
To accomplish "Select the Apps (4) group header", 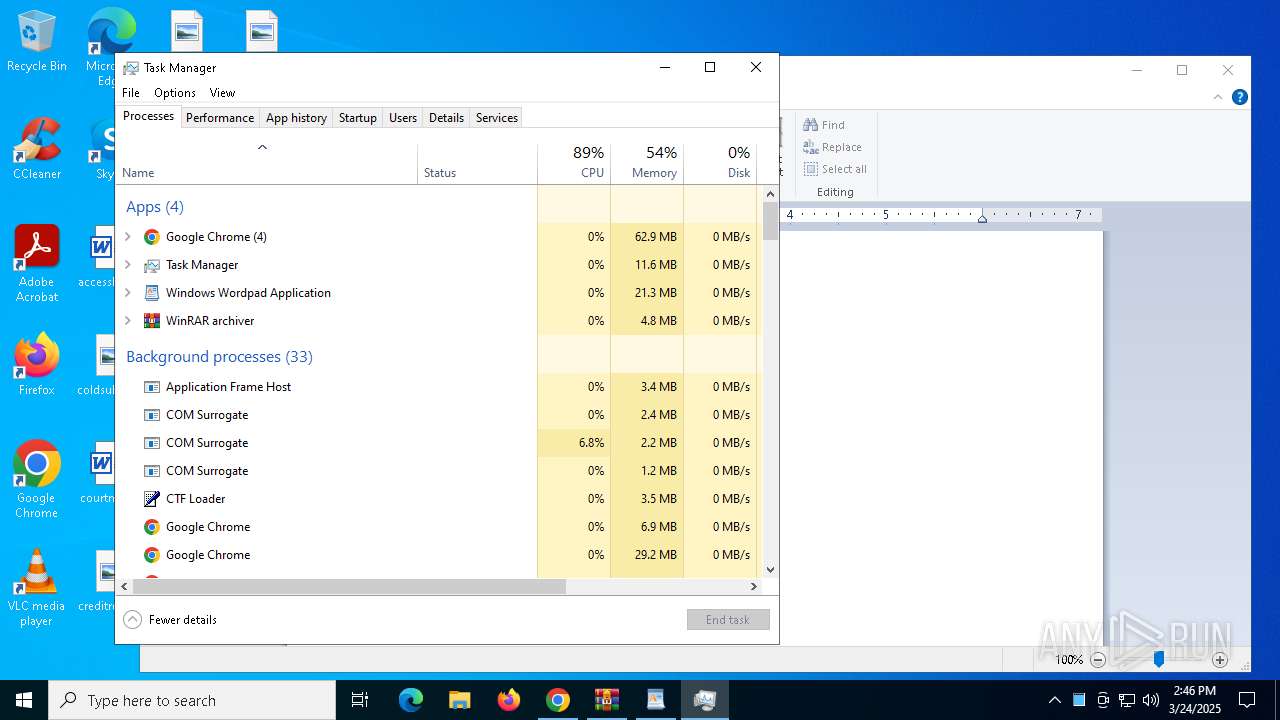I will [155, 207].
